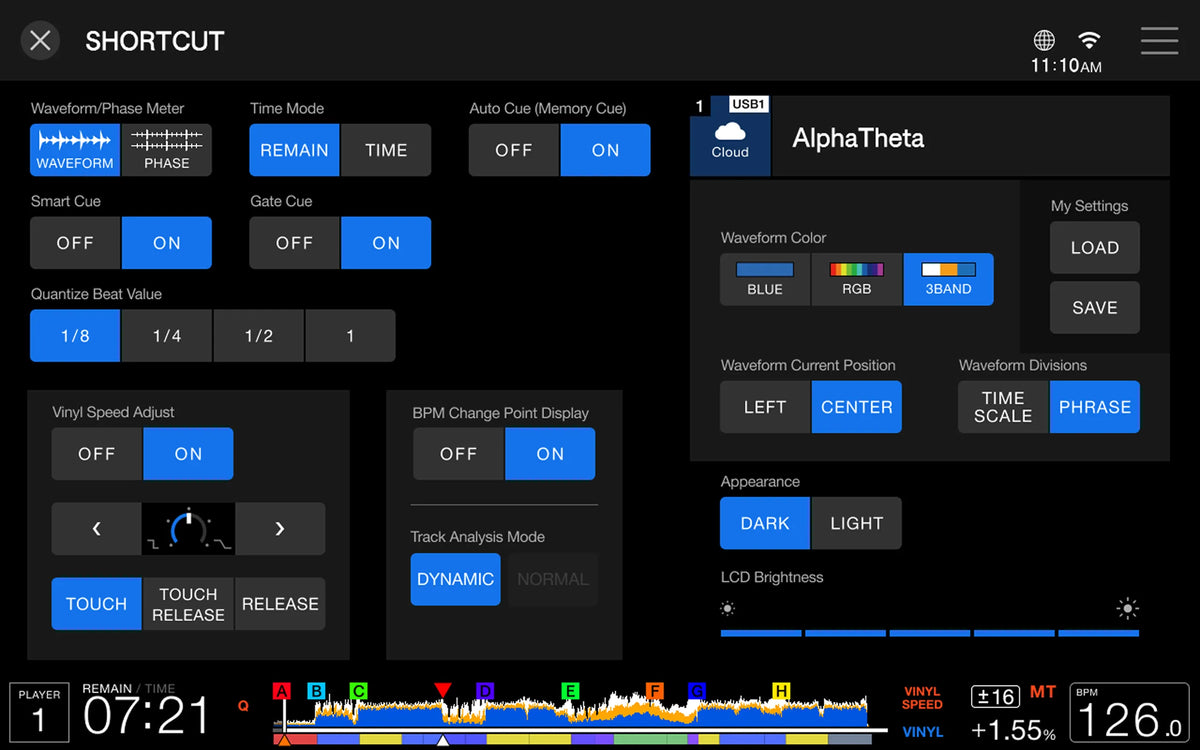This screenshot has width=1200, height=750.
Task: Tap the Q quantize indicator
Action: coord(243,706)
